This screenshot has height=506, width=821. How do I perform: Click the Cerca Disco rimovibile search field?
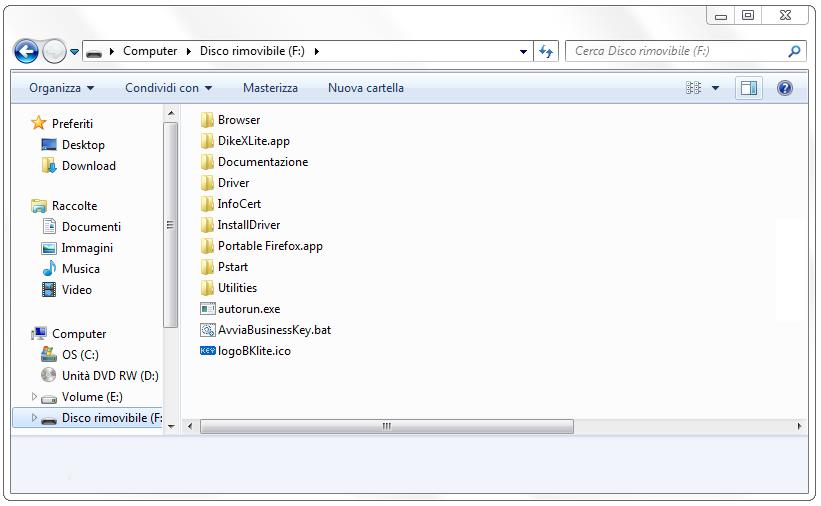click(x=675, y=51)
